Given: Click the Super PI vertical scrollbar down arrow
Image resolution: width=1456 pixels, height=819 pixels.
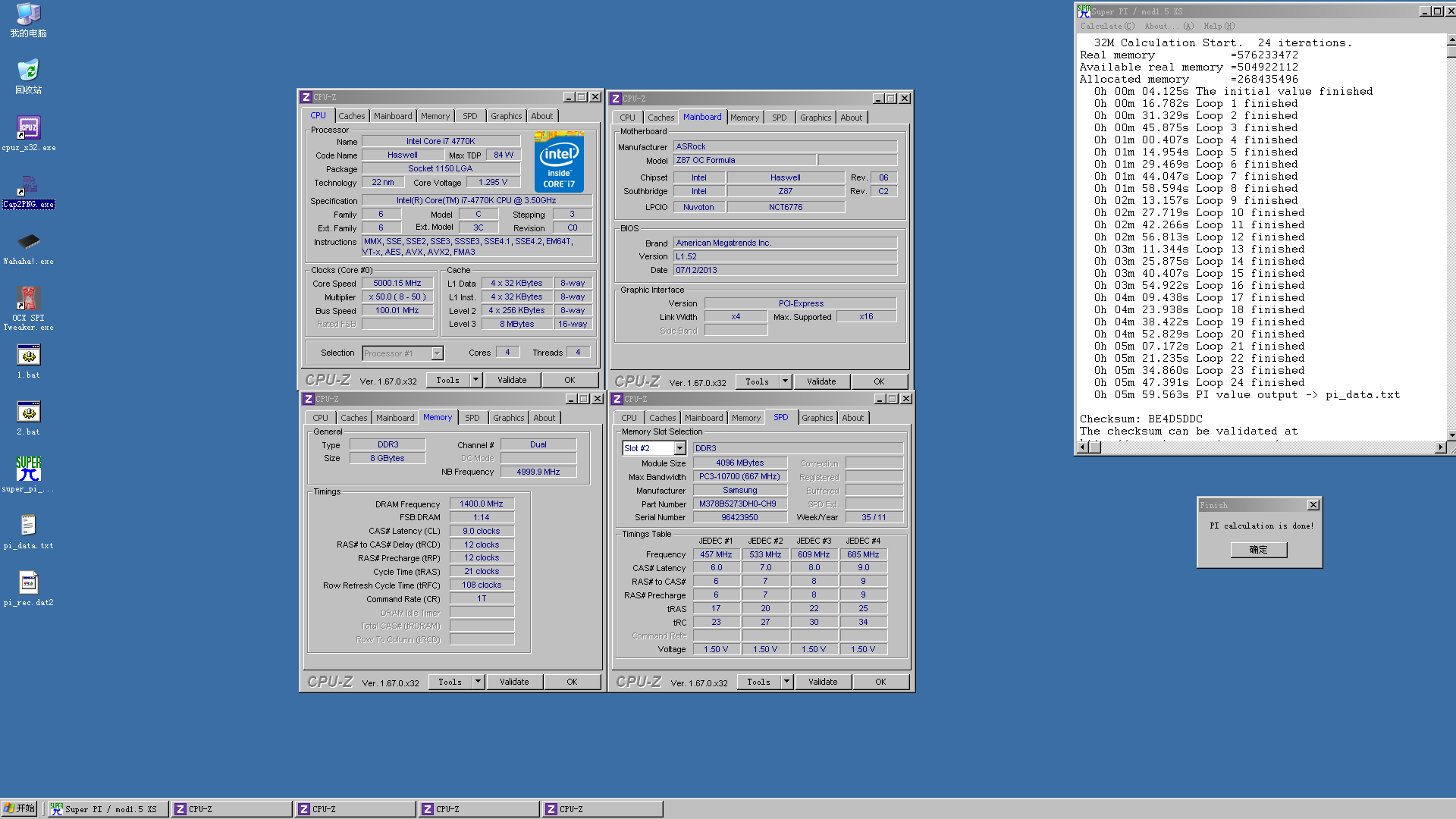Looking at the screenshot, I should tap(1451, 435).
